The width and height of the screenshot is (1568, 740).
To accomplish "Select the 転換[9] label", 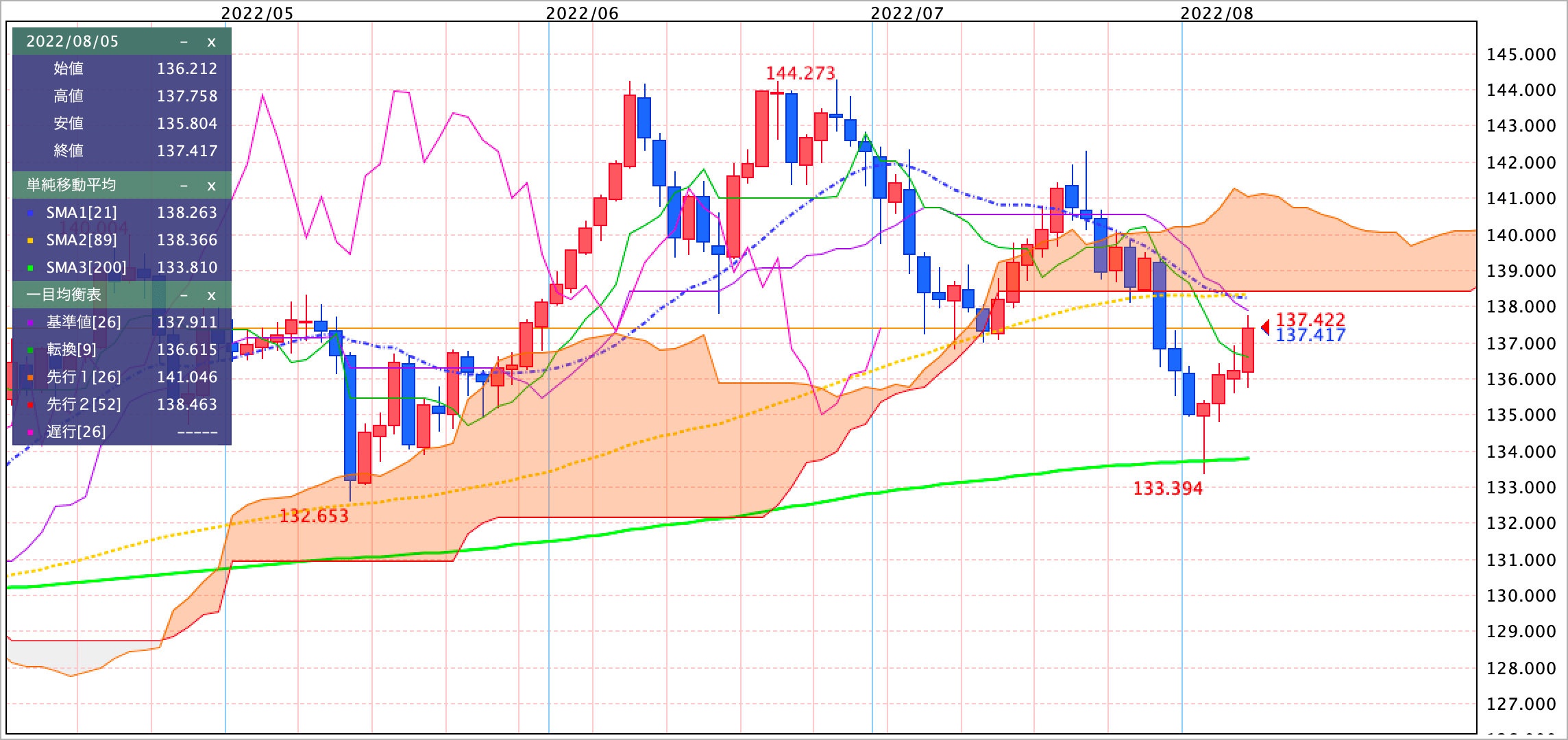I will tap(72, 350).
